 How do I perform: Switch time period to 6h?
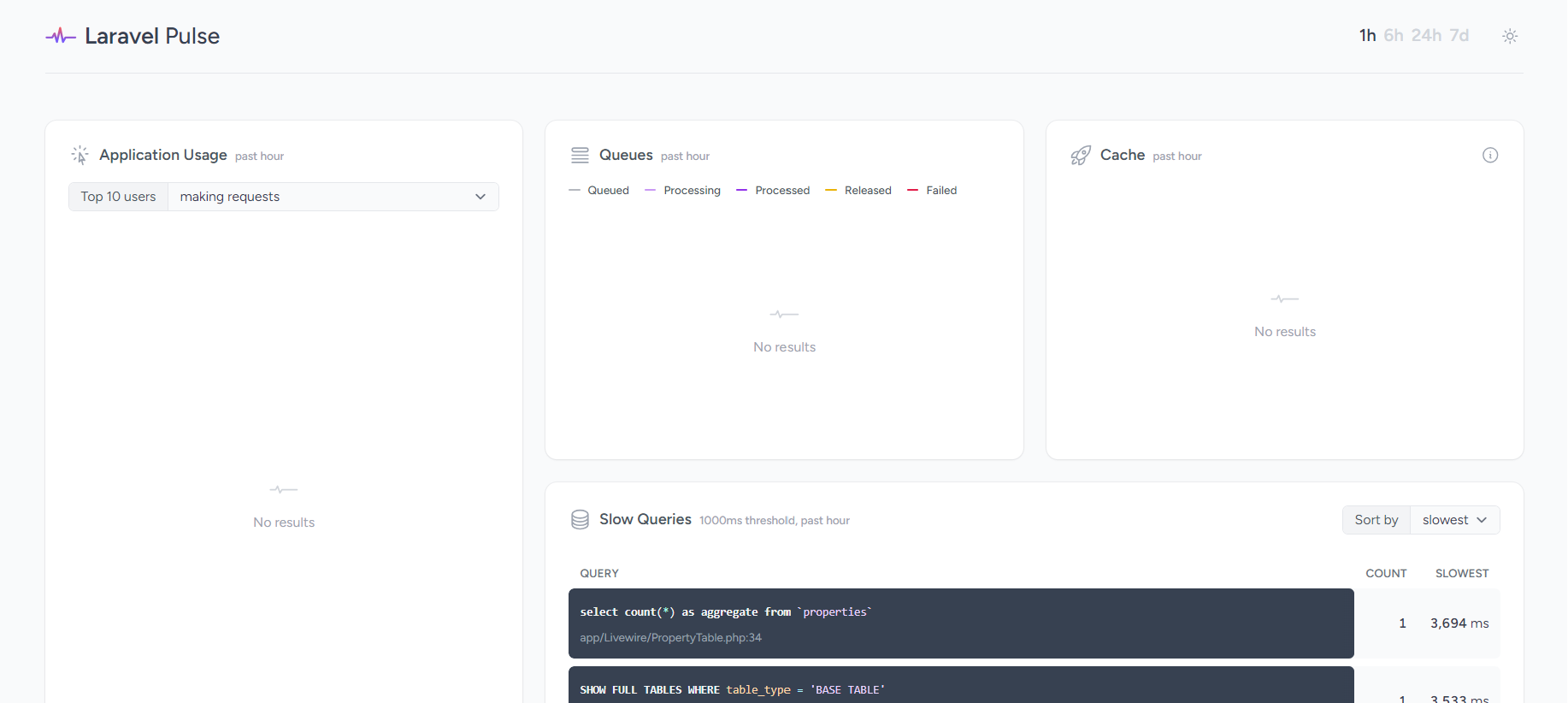1394,35
